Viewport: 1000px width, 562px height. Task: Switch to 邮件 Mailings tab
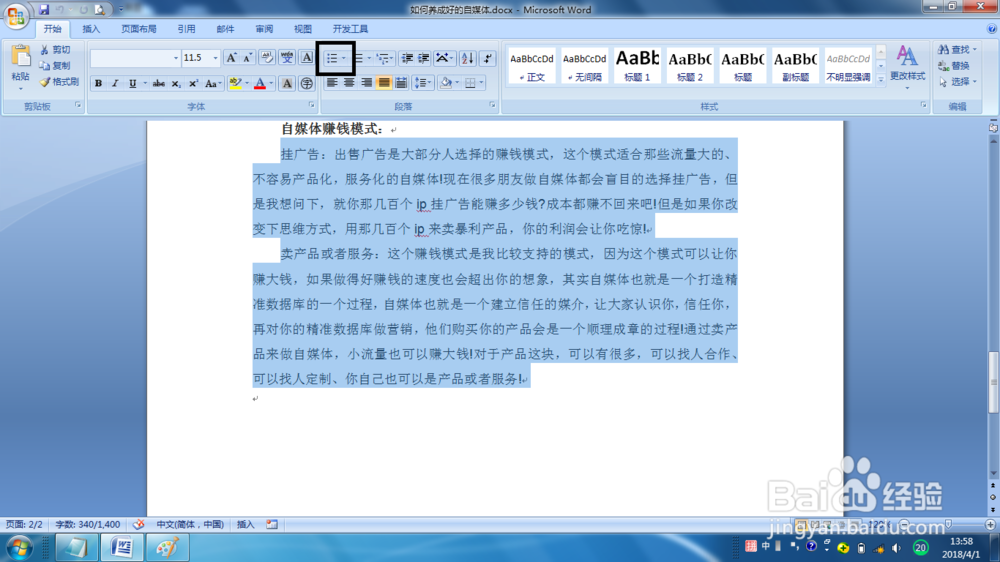coord(225,29)
